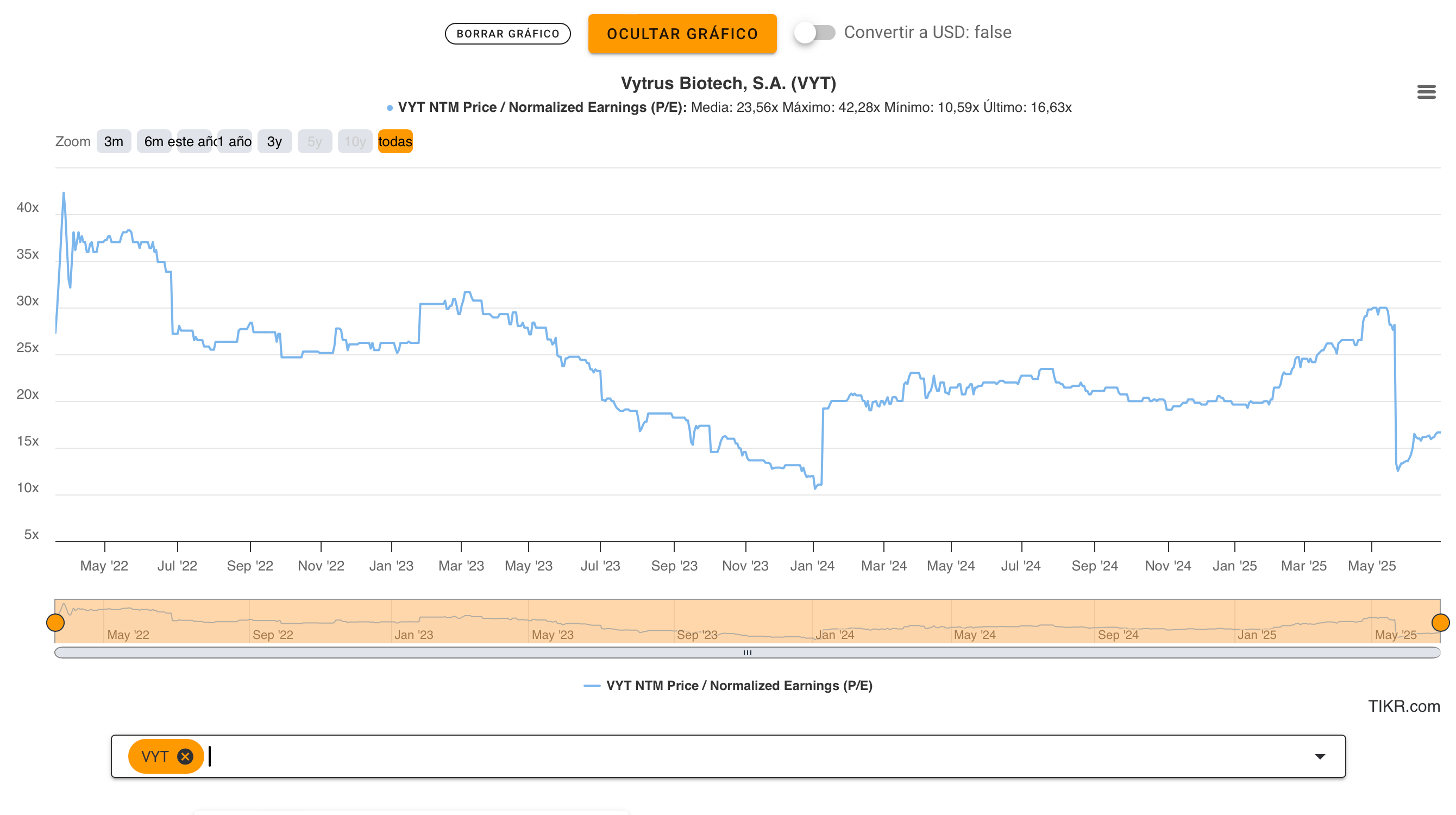Open the chart hamburger context menu
The width and height of the screenshot is (1456, 815).
pyautogui.click(x=1426, y=92)
